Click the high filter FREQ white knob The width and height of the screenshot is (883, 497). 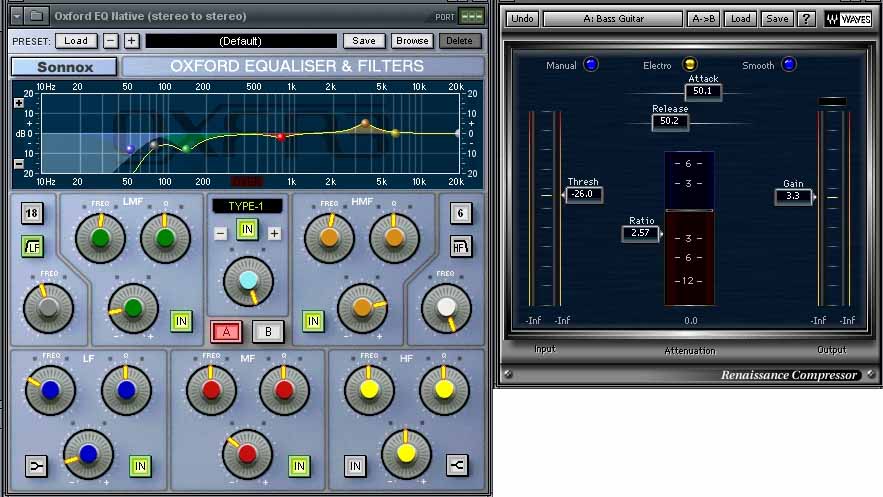(446, 308)
